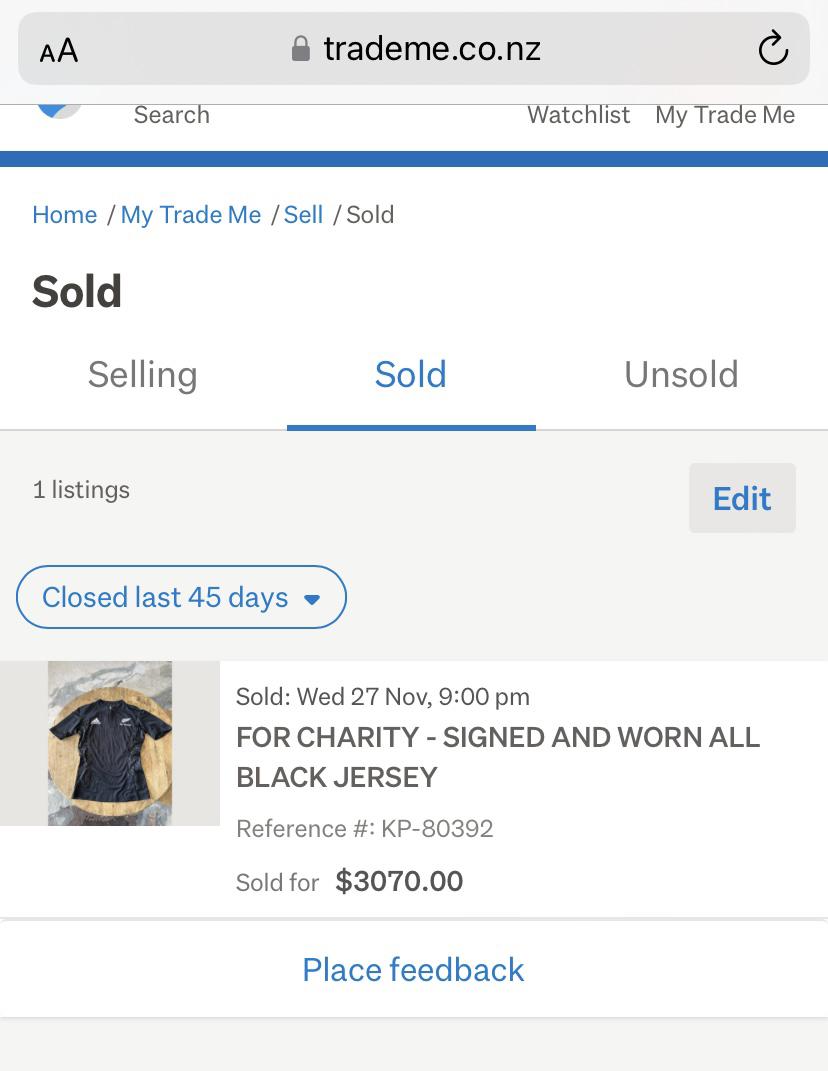Open Search in the site header
Image resolution: width=828 pixels, height=1071 pixels.
[172, 115]
